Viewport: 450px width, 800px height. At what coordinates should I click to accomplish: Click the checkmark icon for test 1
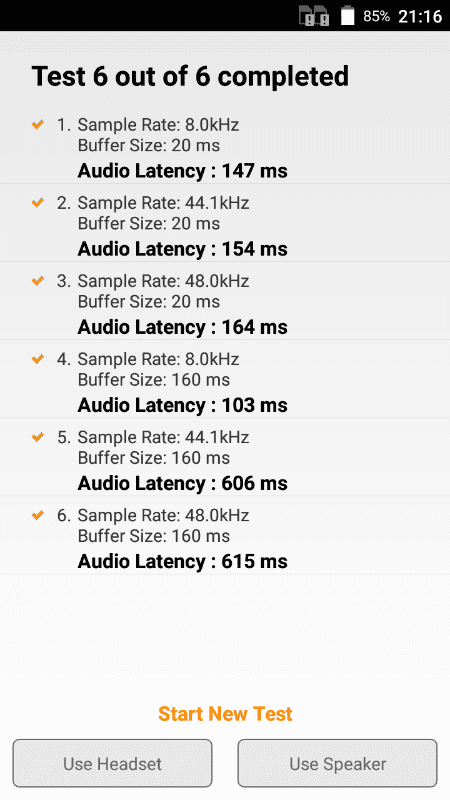click(x=38, y=124)
